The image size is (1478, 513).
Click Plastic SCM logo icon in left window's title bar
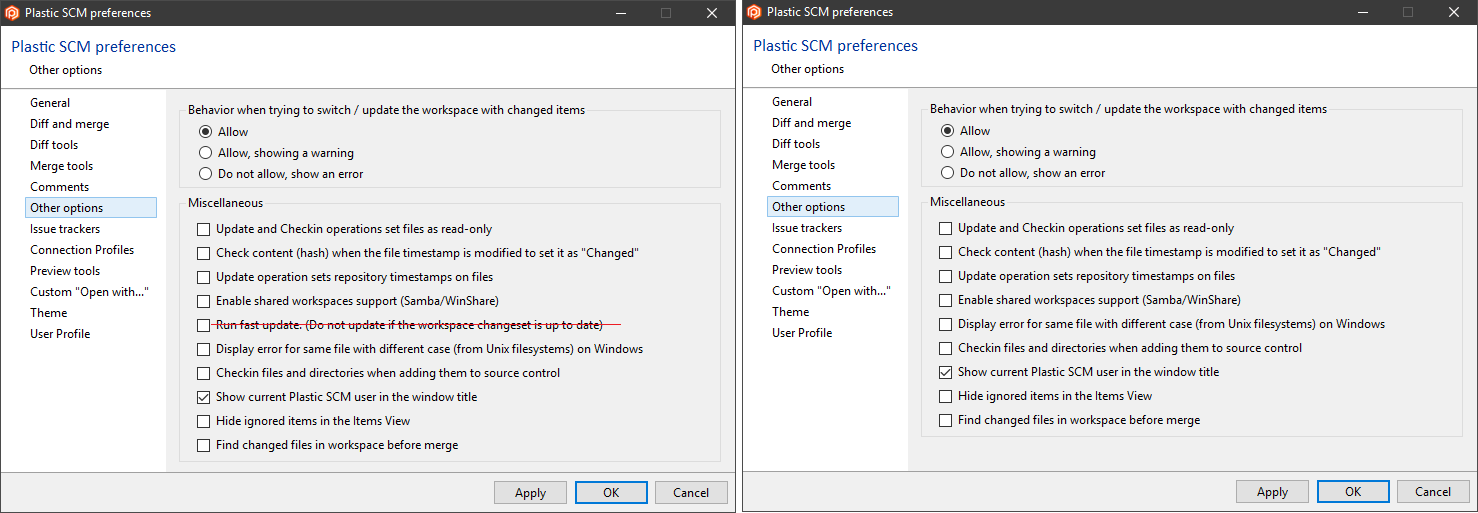tap(12, 13)
